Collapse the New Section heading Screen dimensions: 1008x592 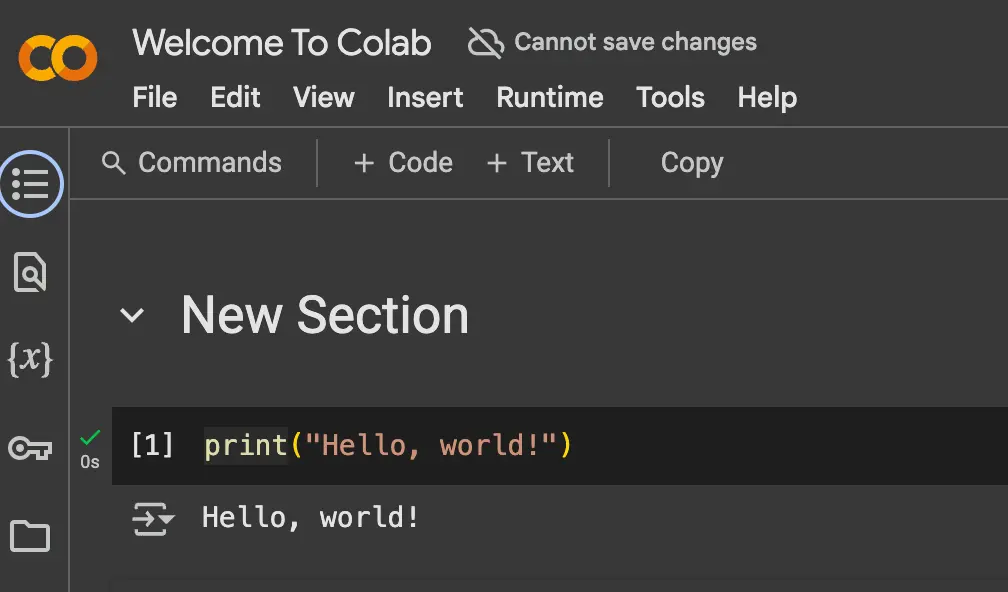[132, 315]
